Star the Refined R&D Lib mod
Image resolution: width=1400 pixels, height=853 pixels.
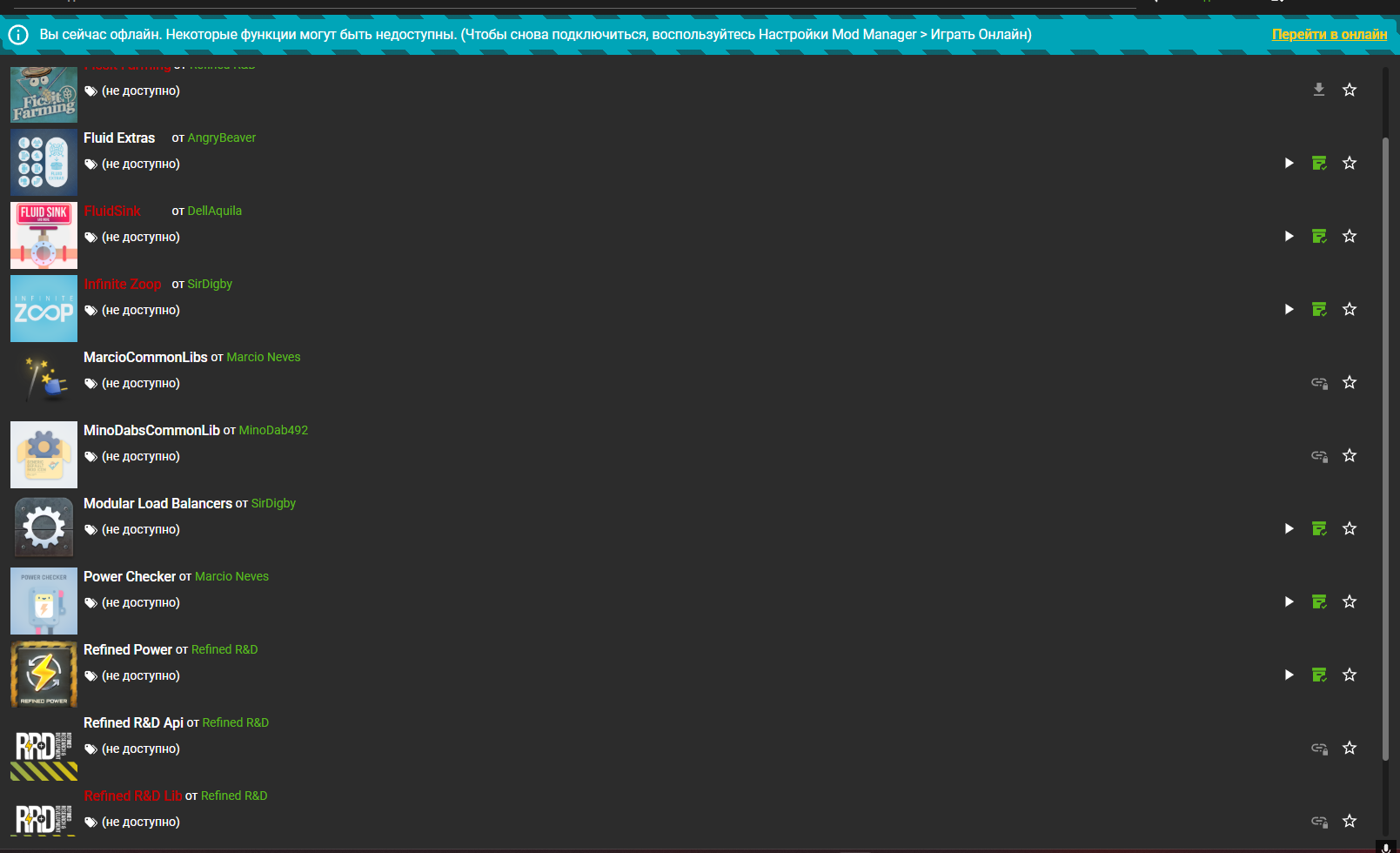tap(1350, 821)
